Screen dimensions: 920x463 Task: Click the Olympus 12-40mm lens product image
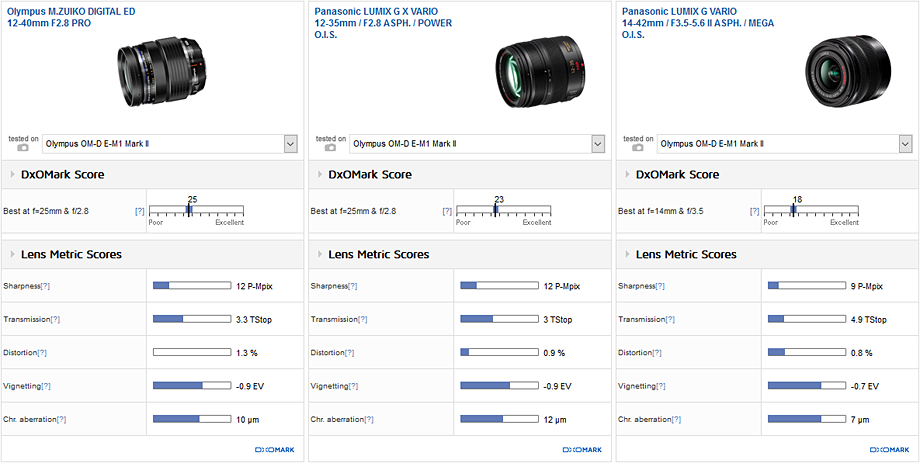point(161,71)
